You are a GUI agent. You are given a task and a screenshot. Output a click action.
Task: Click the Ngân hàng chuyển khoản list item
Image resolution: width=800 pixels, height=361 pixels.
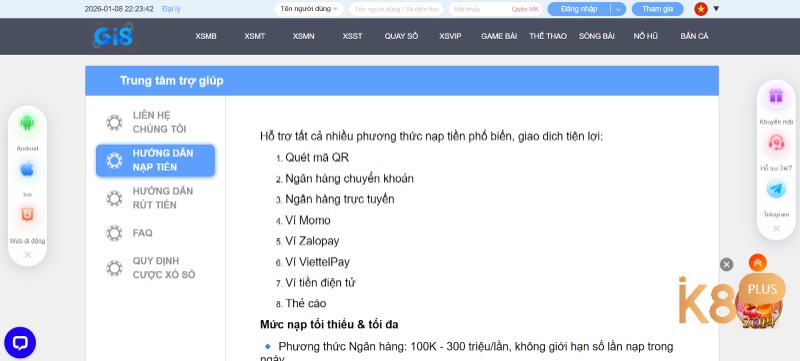pos(349,178)
